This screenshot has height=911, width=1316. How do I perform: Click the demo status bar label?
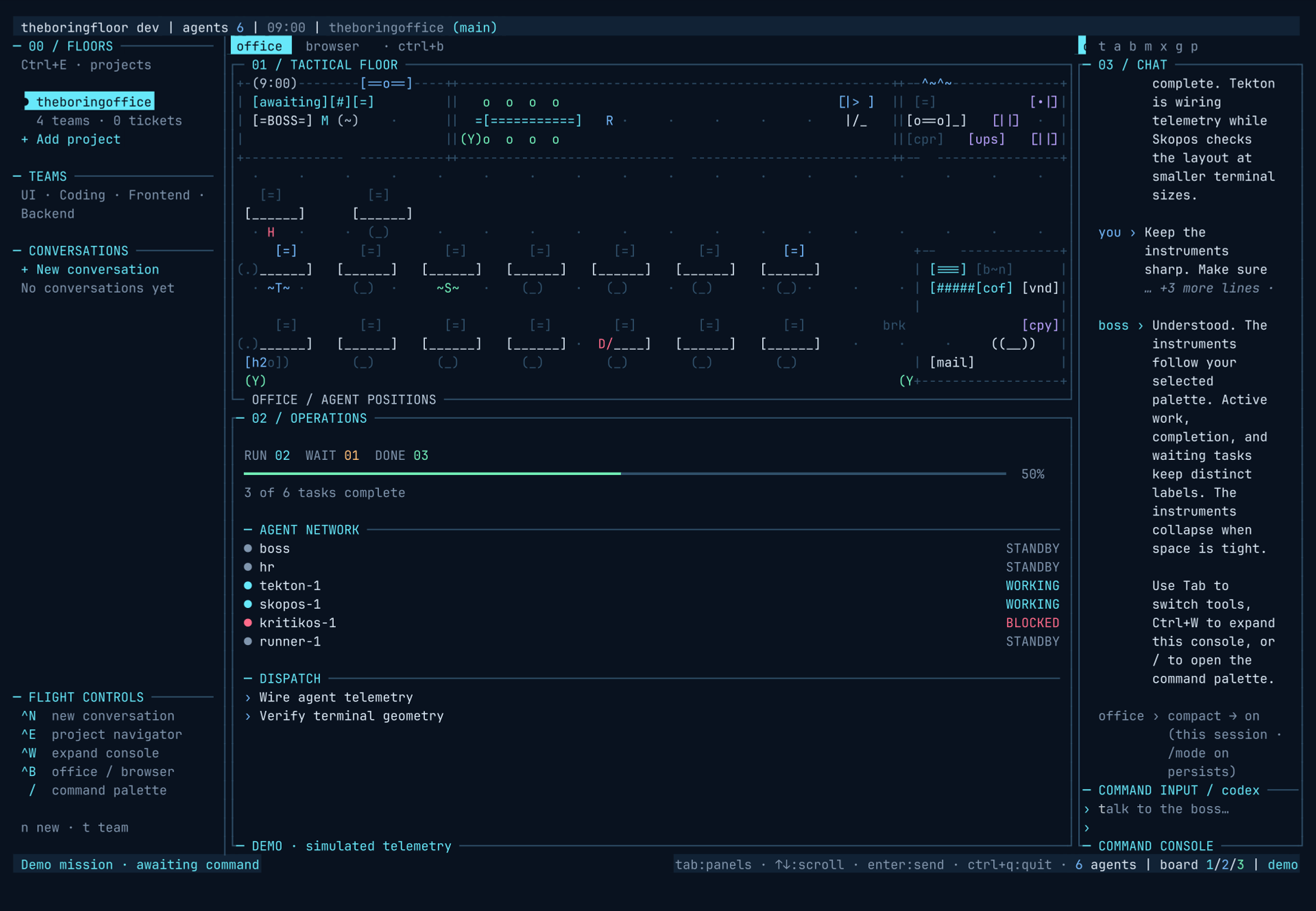click(1282, 864)
